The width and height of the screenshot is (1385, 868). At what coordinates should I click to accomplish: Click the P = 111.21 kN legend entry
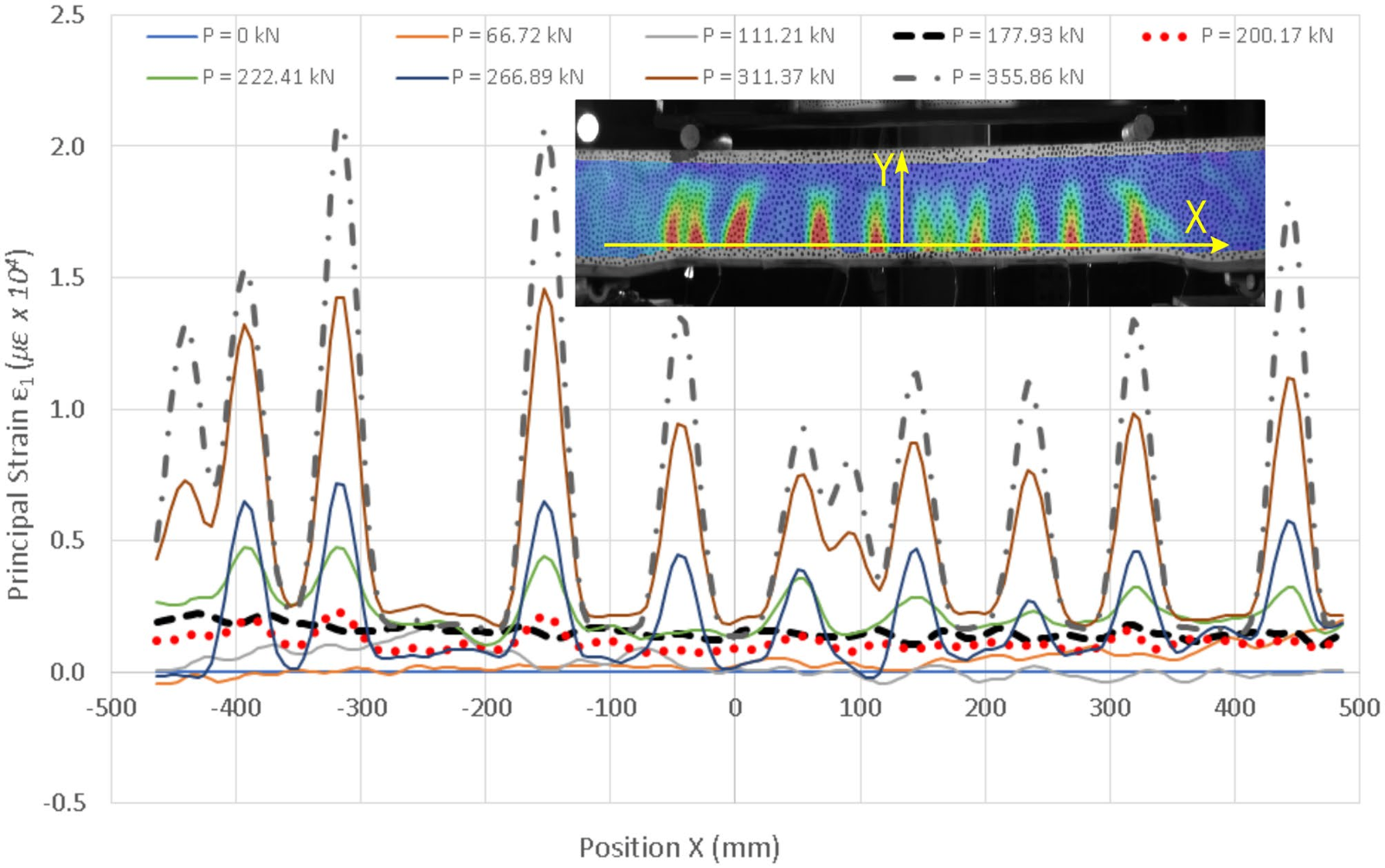[x=768, y=35]
